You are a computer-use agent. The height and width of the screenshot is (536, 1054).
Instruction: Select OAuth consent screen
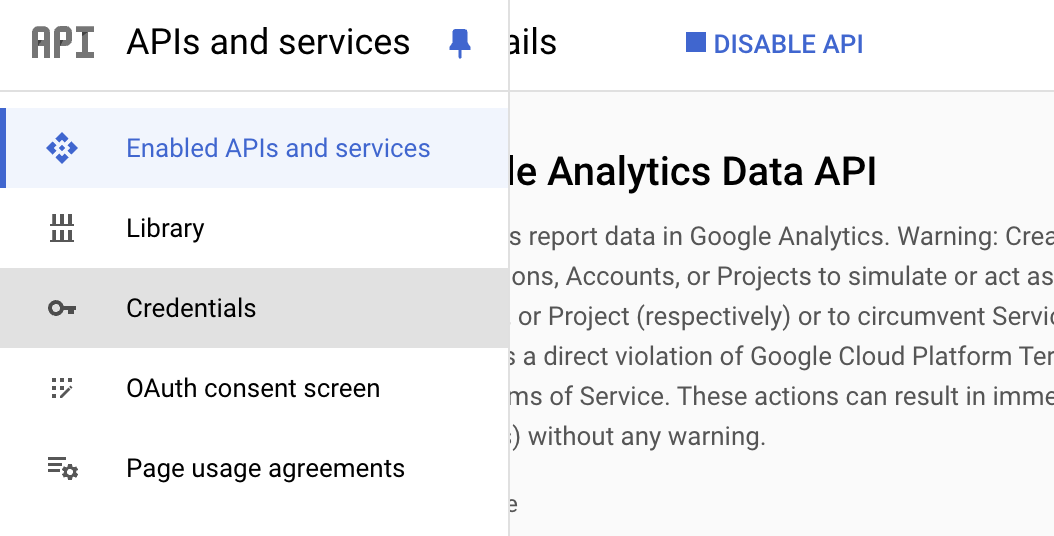[x=254, y=388]
